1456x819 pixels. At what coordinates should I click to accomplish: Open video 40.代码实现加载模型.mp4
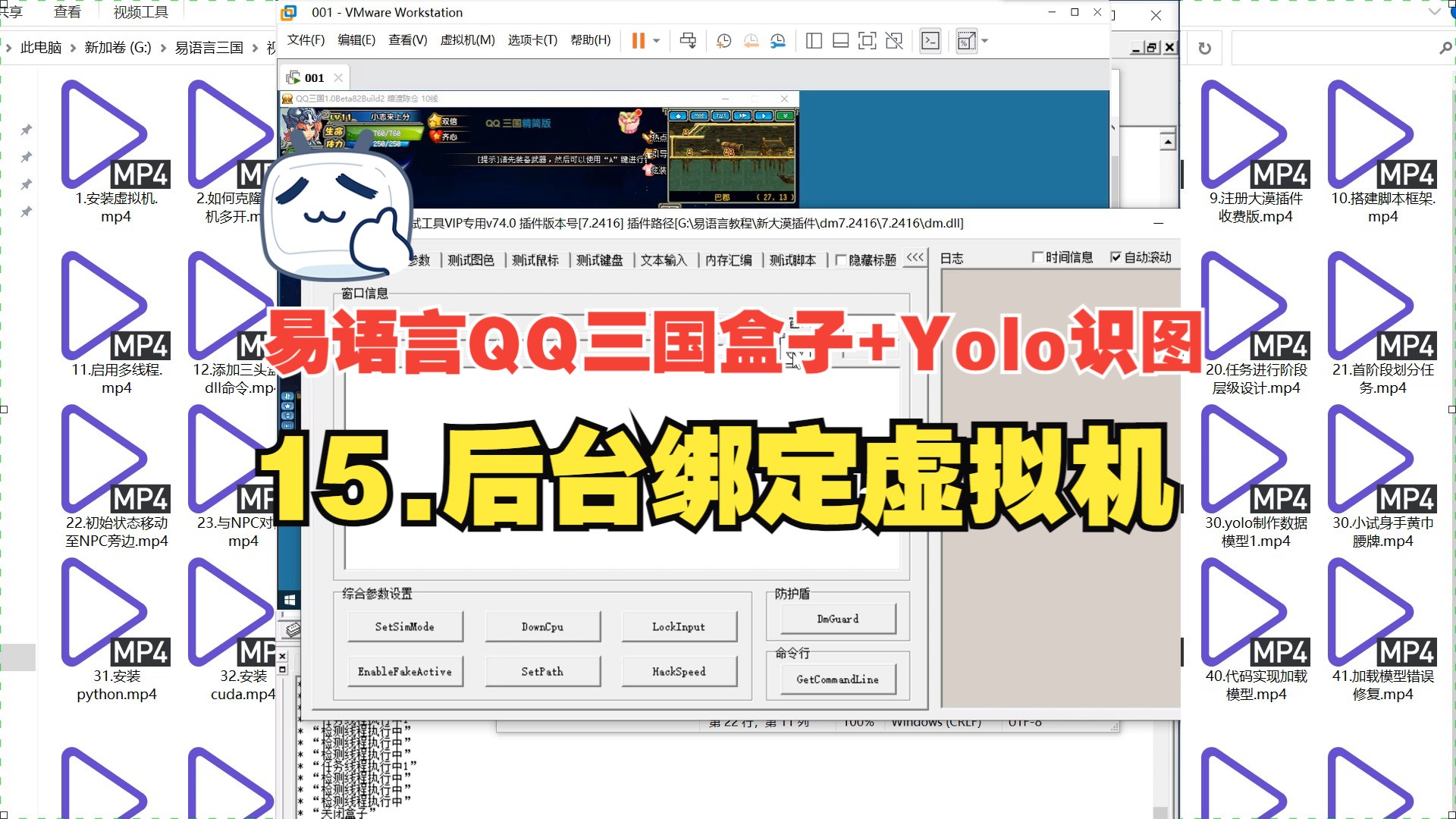pyautogui.click(x=1256, y=629)
